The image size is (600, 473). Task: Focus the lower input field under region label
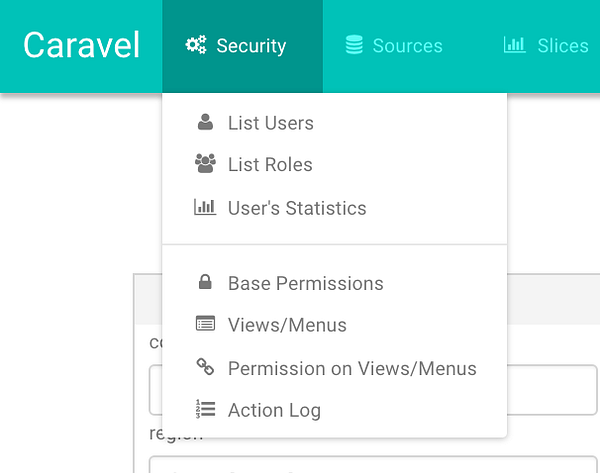[373, 464]
